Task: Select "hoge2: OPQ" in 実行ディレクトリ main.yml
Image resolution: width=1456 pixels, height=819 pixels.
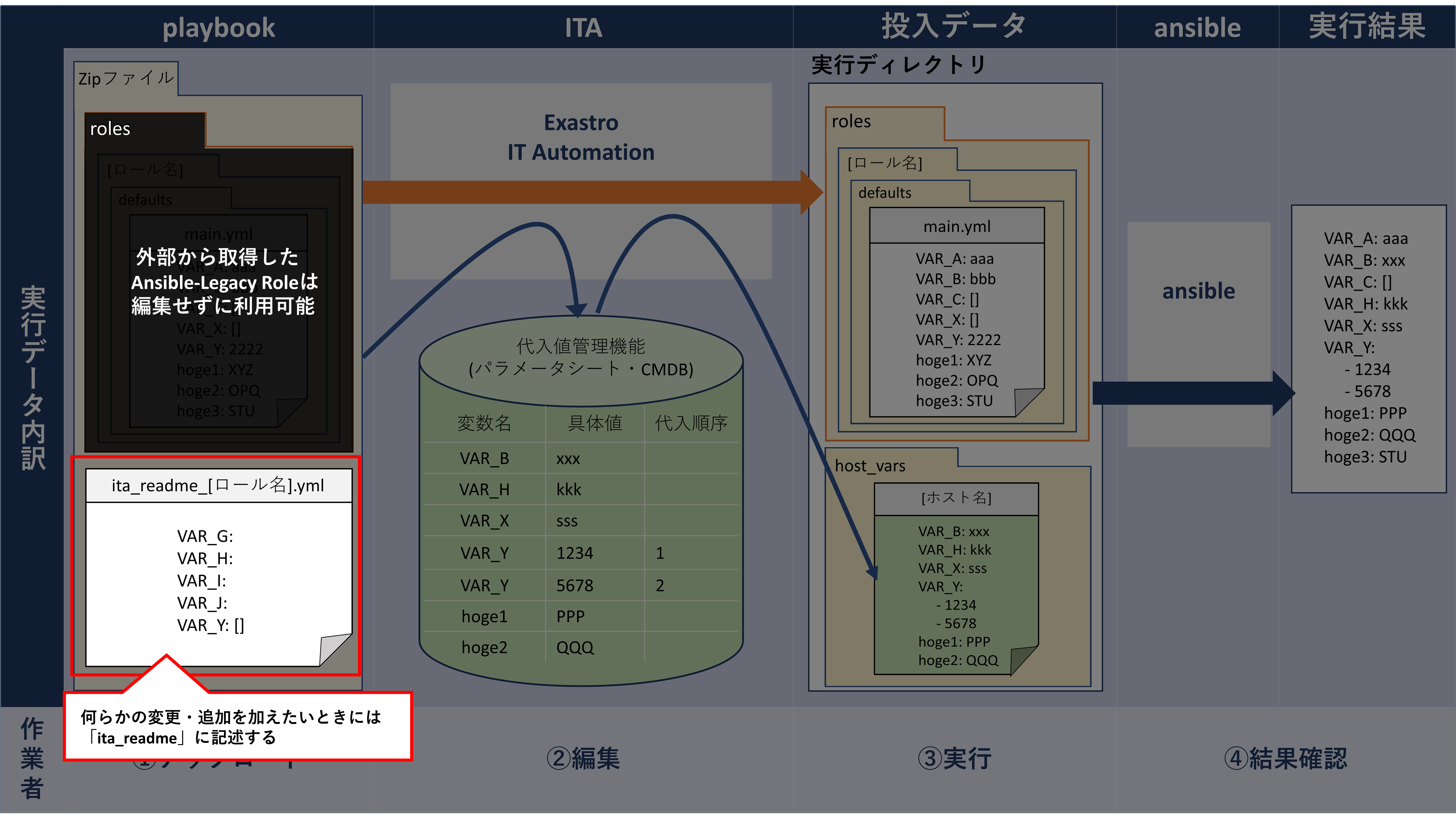Action: pos(957,381)
